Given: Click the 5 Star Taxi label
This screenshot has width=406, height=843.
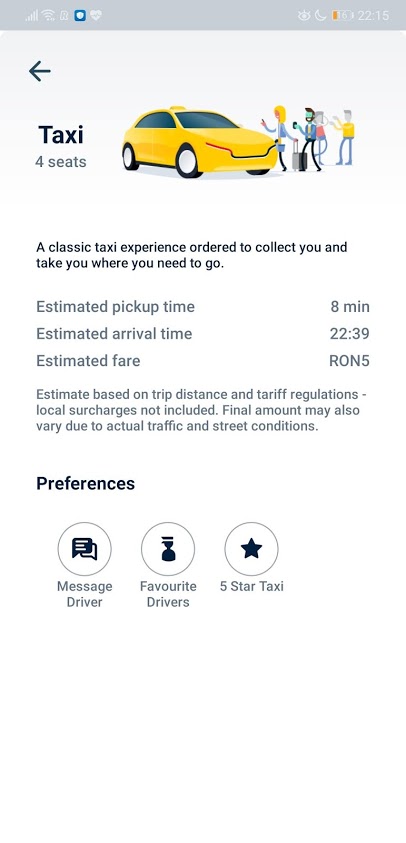Looking at the screenshot, I should (251, 586).
